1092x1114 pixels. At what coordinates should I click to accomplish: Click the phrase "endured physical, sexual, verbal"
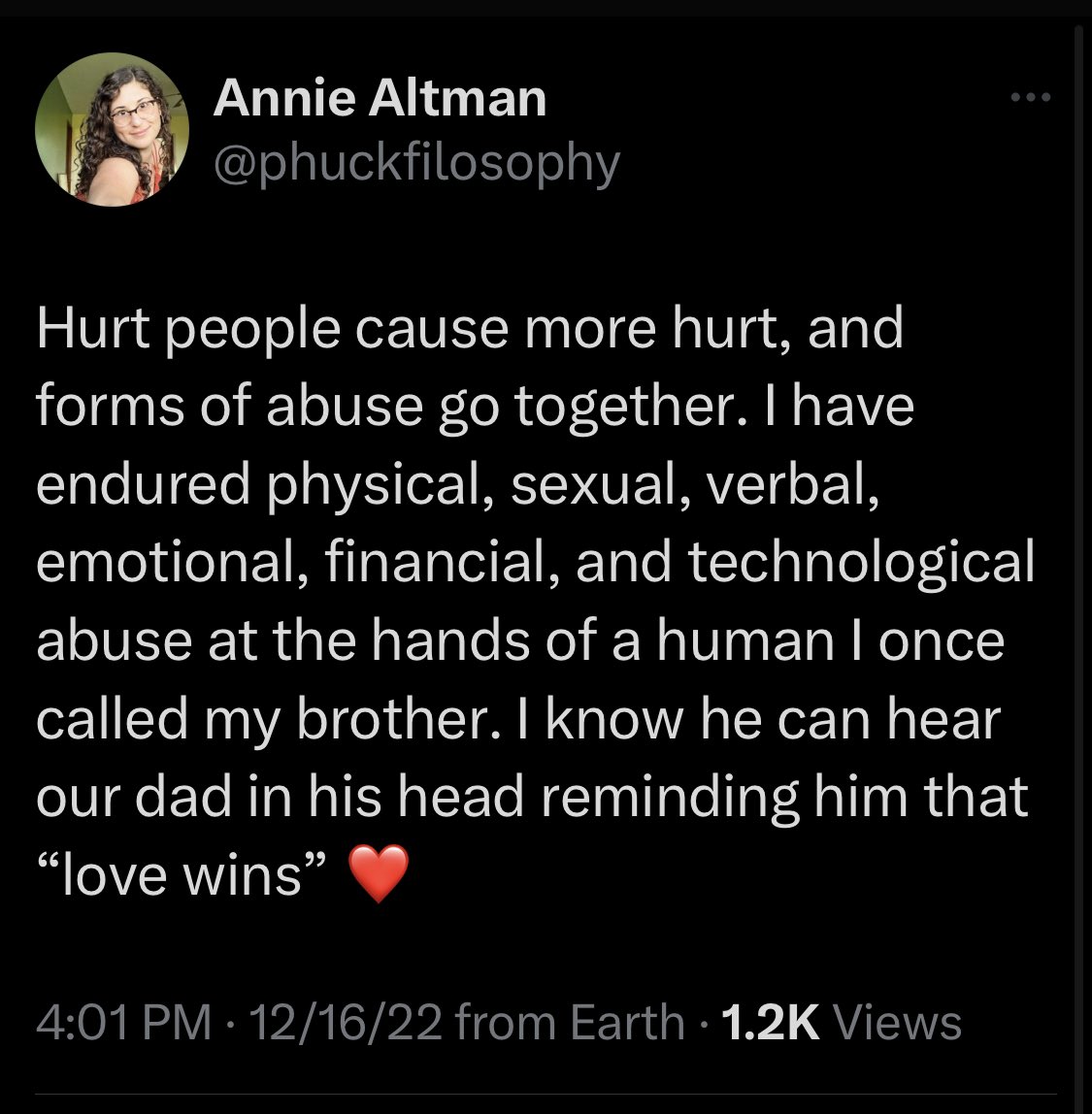(x=458, y=485)
